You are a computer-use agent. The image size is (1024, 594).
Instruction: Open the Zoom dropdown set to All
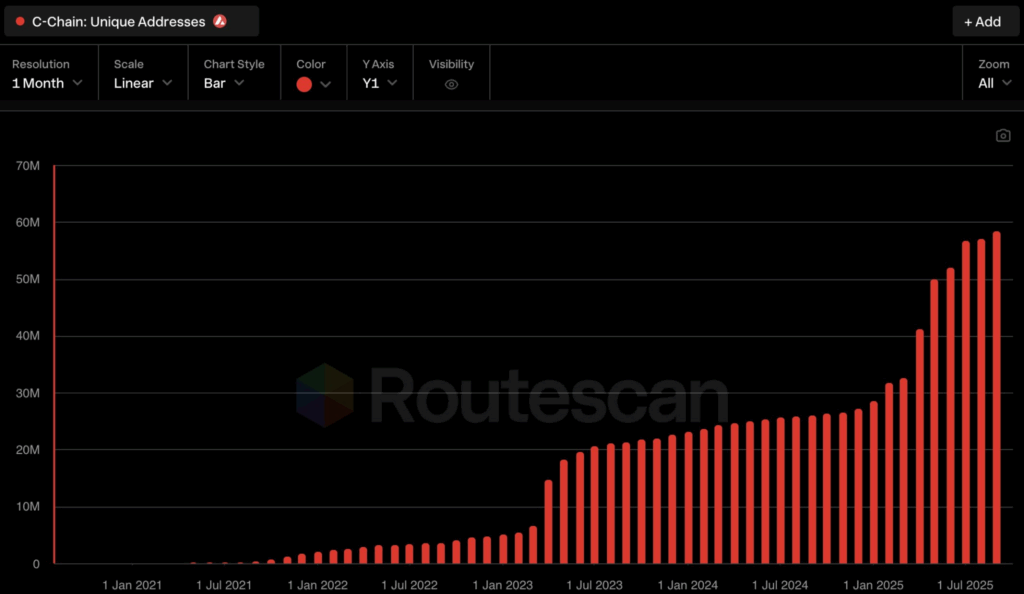tap(993, 83)
